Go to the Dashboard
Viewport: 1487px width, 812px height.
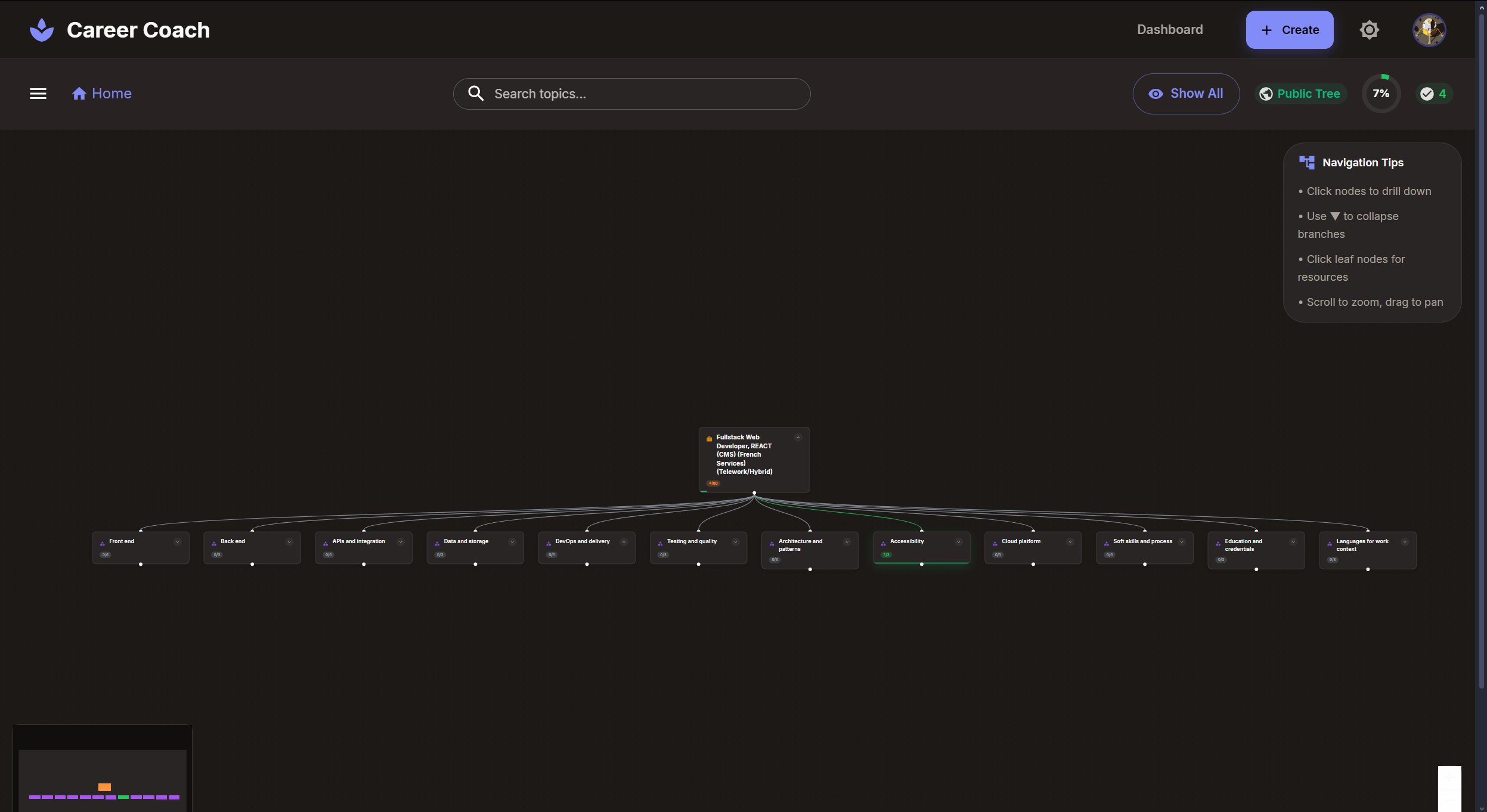click(1169, 30)
